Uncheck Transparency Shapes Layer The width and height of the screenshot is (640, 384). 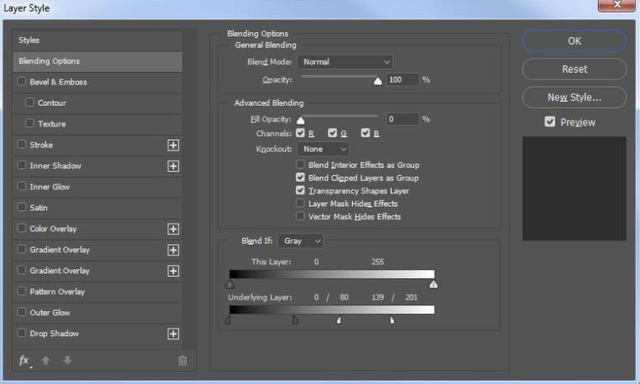(300, 190)
